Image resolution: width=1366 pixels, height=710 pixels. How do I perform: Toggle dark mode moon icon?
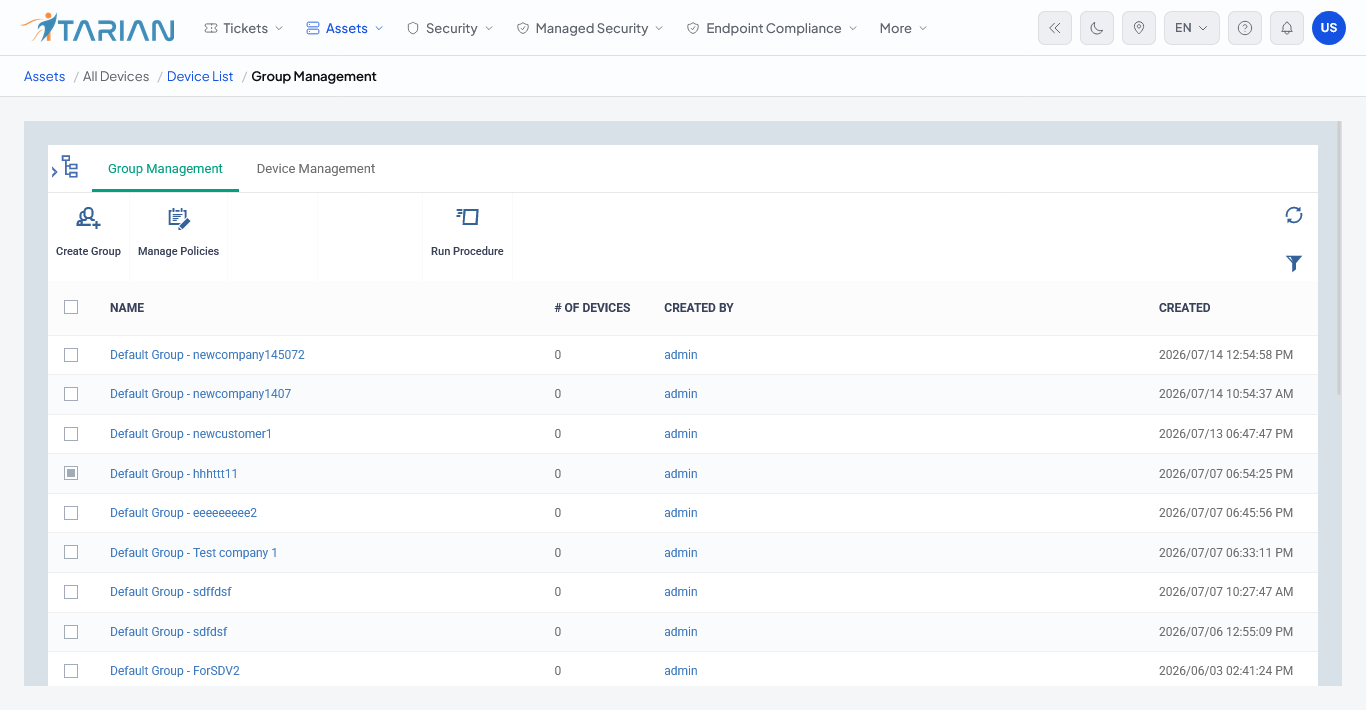pyautogui.click(x=1097, y=28)
